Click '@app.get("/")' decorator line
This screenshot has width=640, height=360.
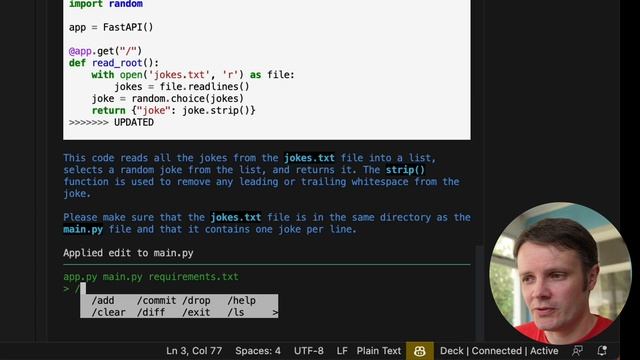pos(105,51)
